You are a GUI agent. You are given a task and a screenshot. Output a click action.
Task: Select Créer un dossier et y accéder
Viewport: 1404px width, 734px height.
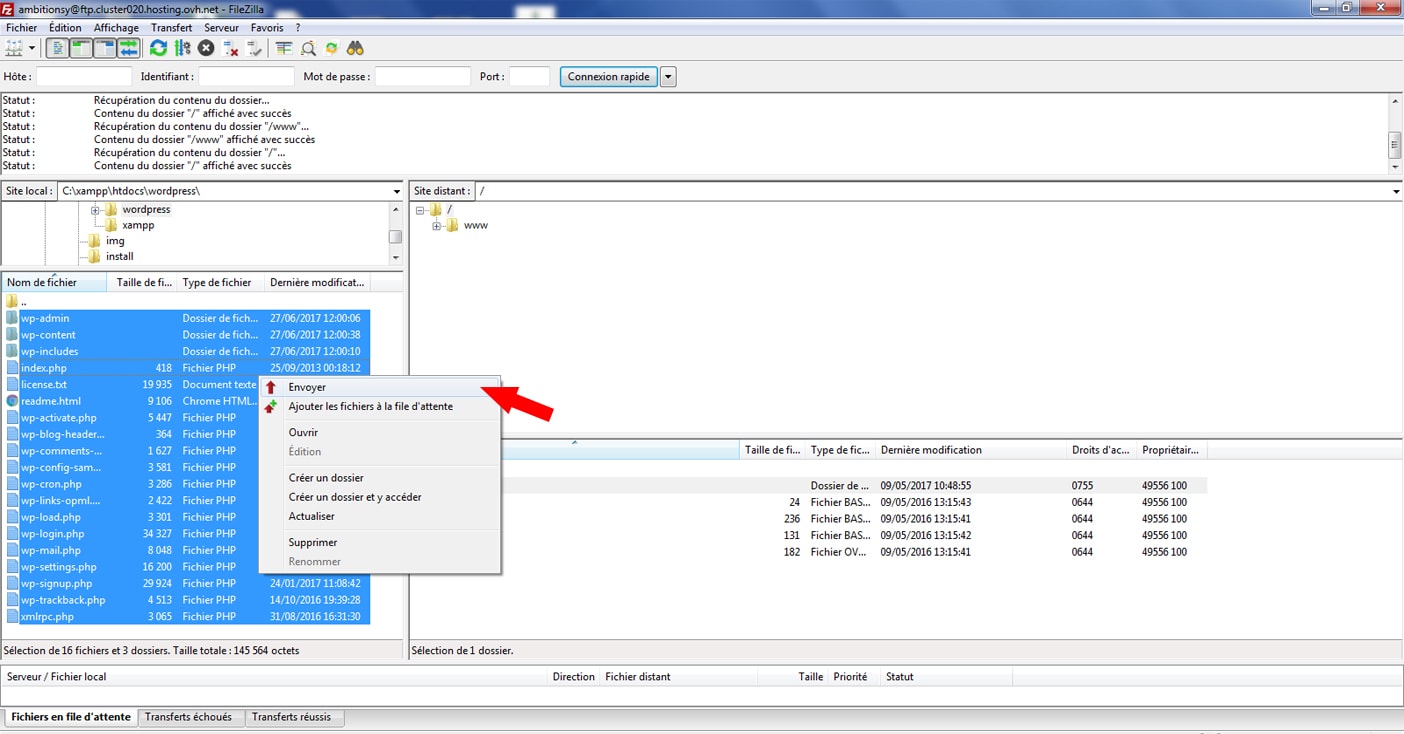click(x=380, y=496)
